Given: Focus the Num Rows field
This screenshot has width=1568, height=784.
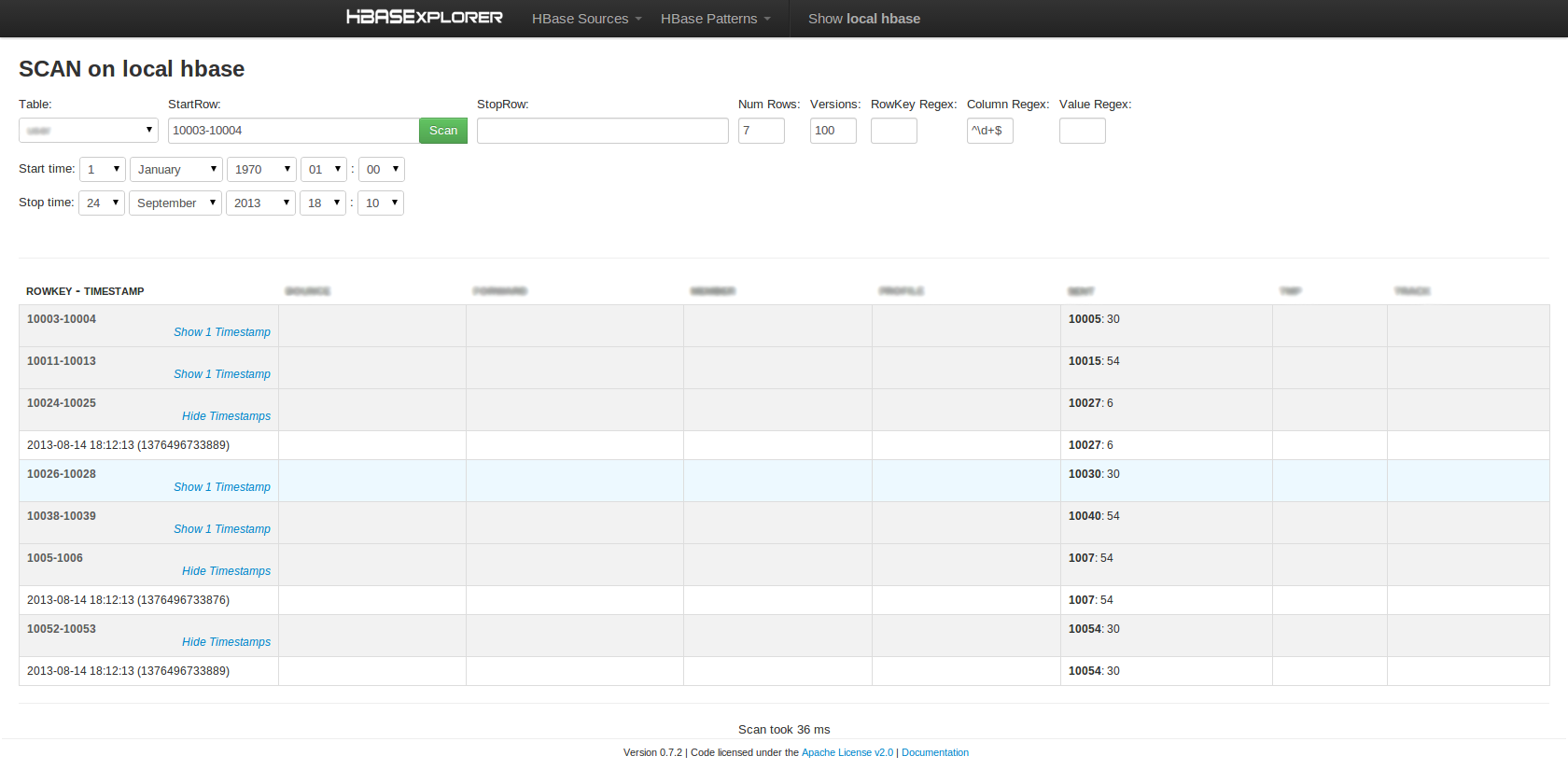Looking at the screenshot, I should point(761,131).
